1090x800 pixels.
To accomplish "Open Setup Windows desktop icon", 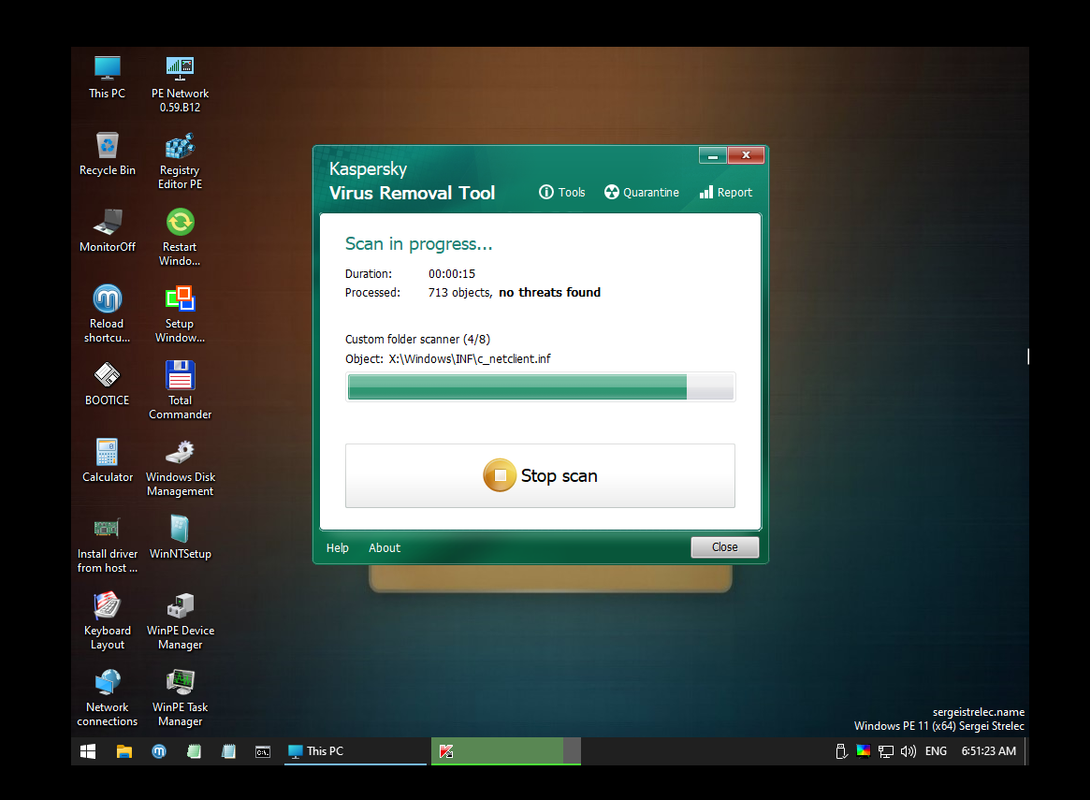I will point(179,314).
